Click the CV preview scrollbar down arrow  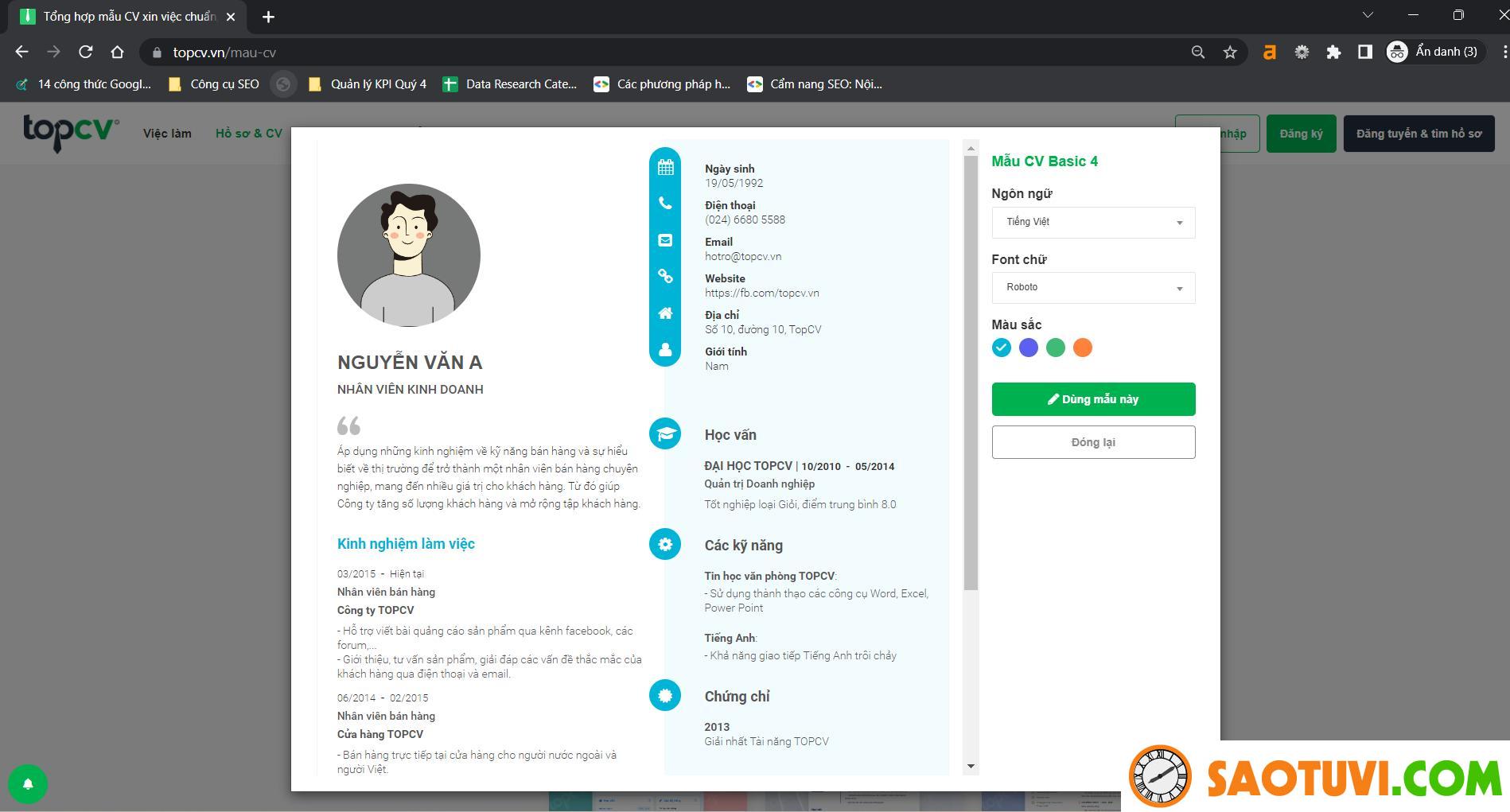[x=971, y=767]
